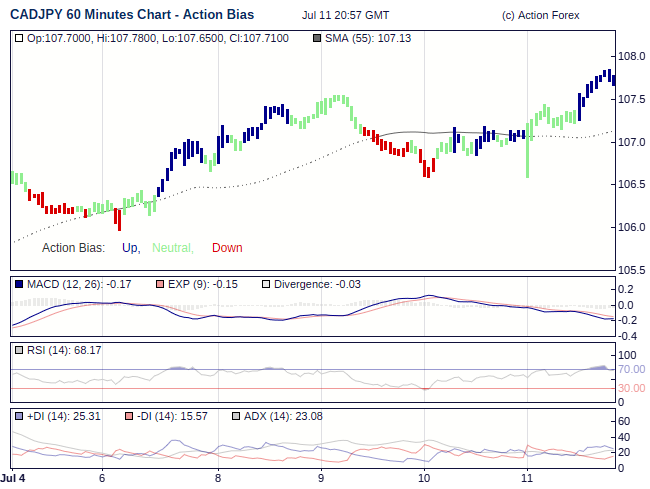Click the white OHLC price legend square
The image size is (650, 489).
pos(20,38)
